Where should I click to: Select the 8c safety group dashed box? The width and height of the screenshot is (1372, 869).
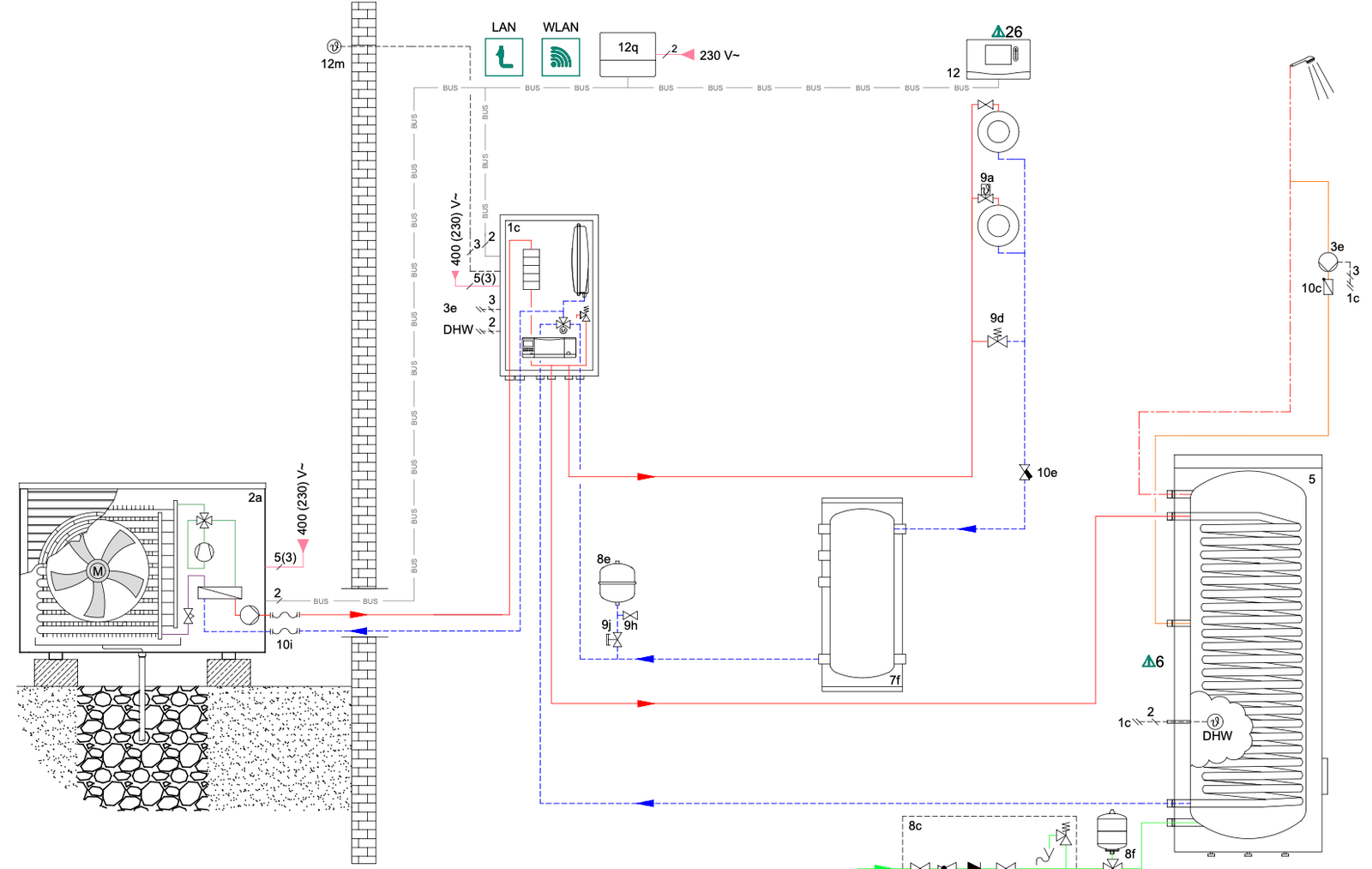pos(989,842)
